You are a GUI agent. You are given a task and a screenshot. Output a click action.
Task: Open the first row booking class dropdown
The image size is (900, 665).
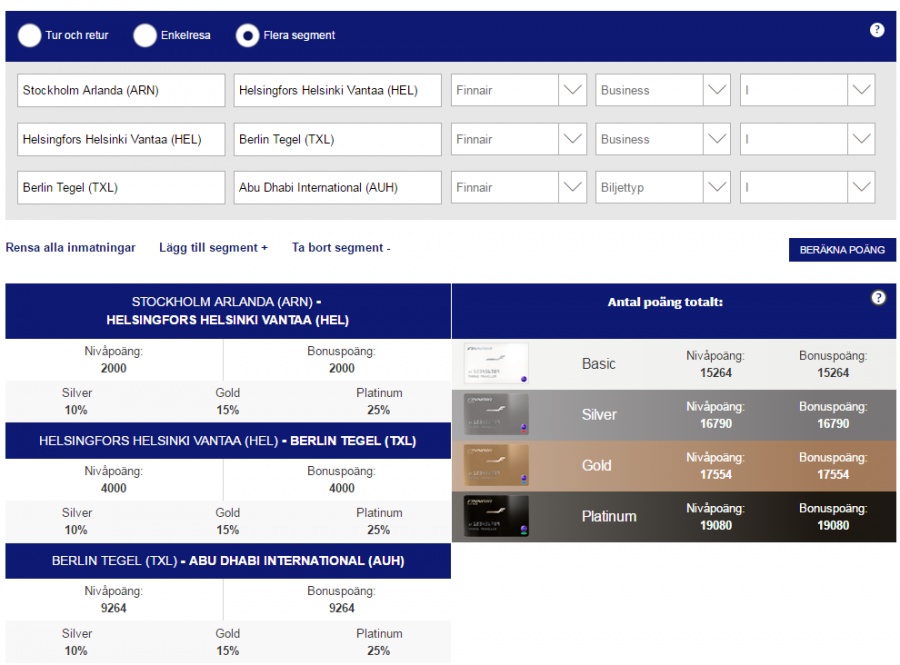pos(807,90)
